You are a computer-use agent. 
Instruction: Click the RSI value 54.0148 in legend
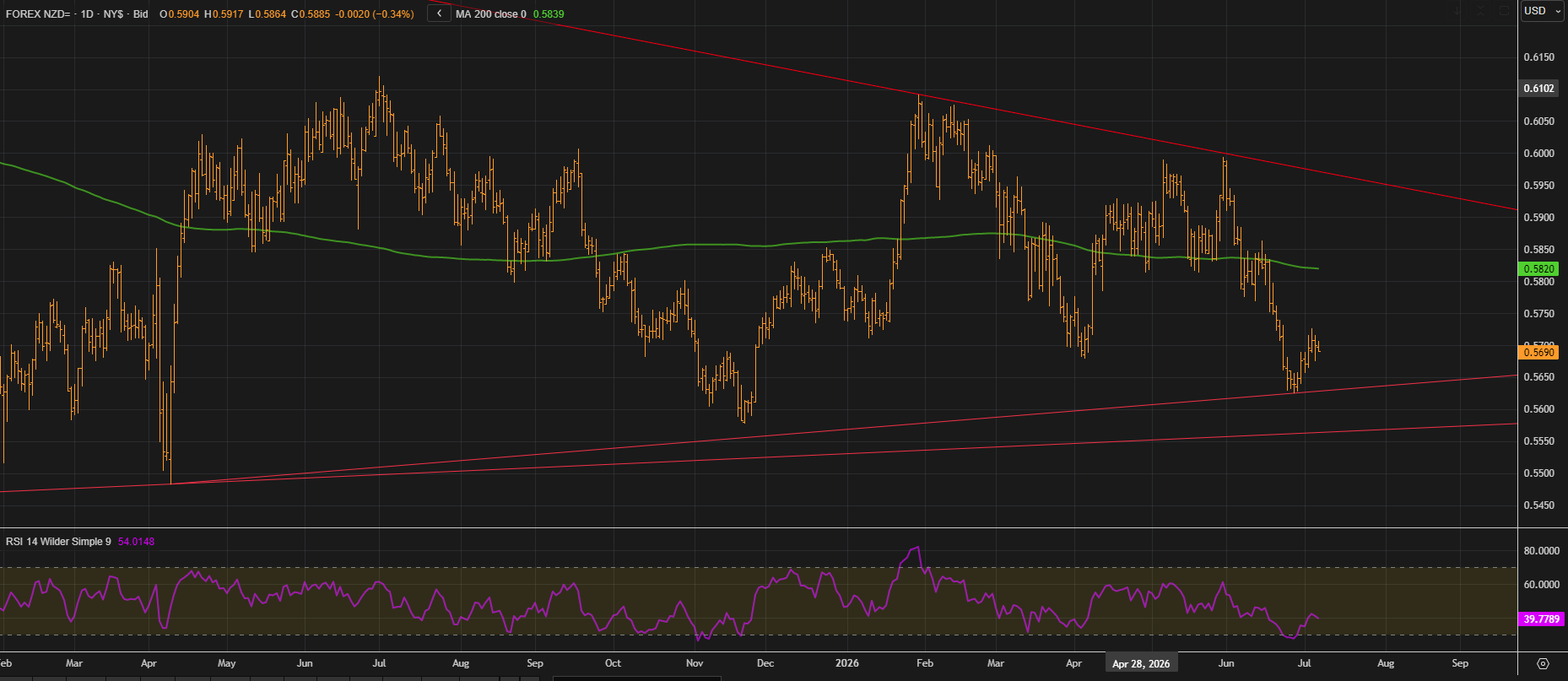pyautogui.click(x=137, y=541)
